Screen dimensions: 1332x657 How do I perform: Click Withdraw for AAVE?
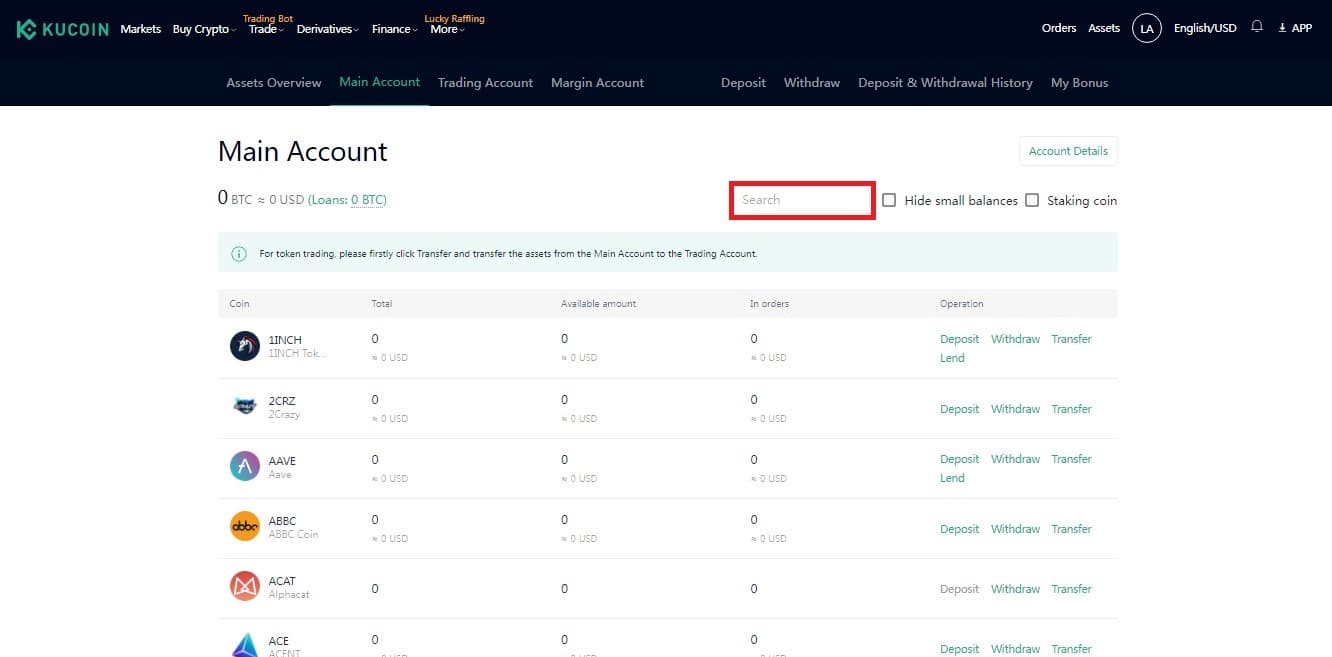click(x=1015, y=459)
